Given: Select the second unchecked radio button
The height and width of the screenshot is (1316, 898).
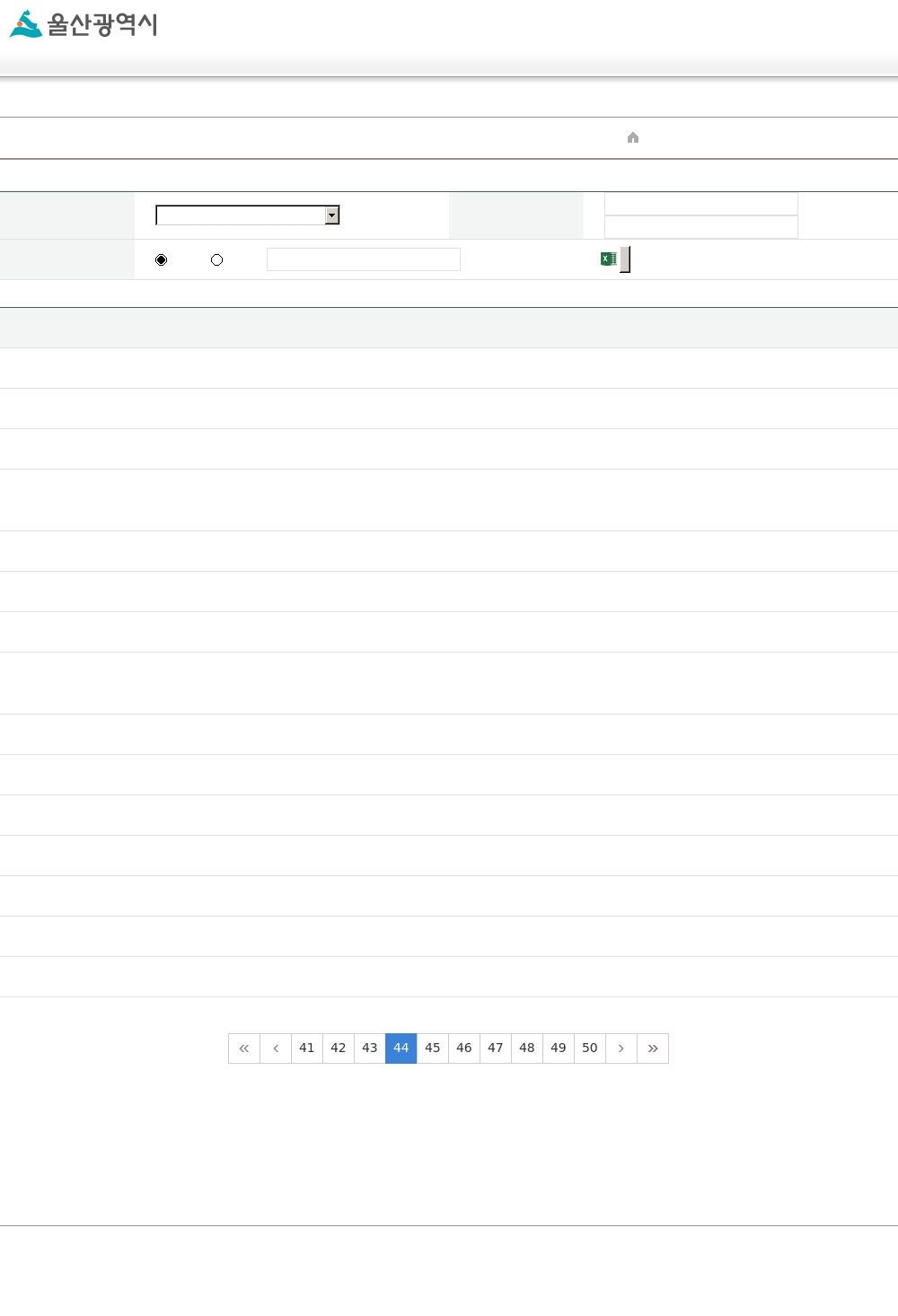Looking at the screenshot, I should point(216,260).
